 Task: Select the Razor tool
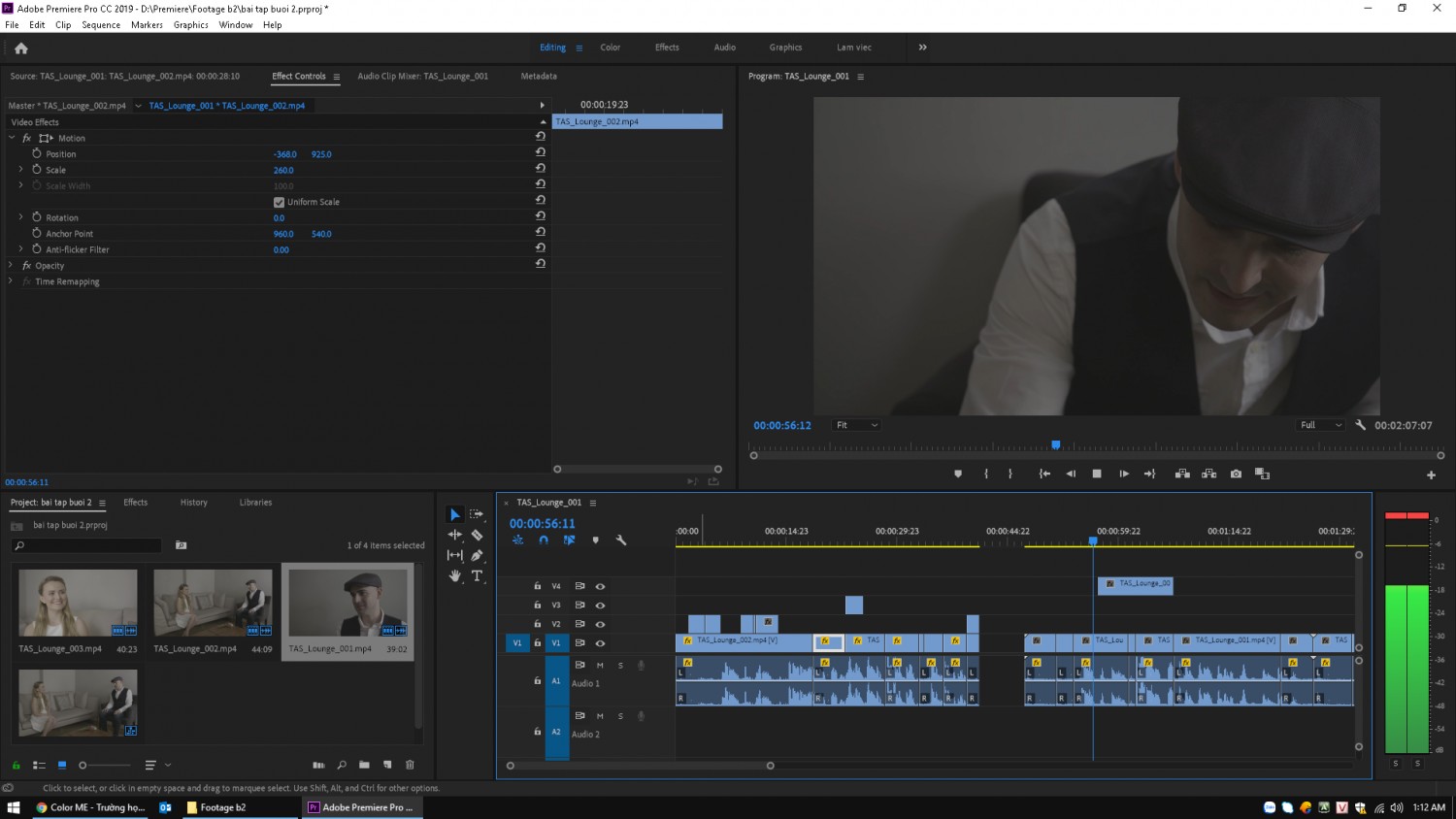pyautogui.click(x=477, y=535)
